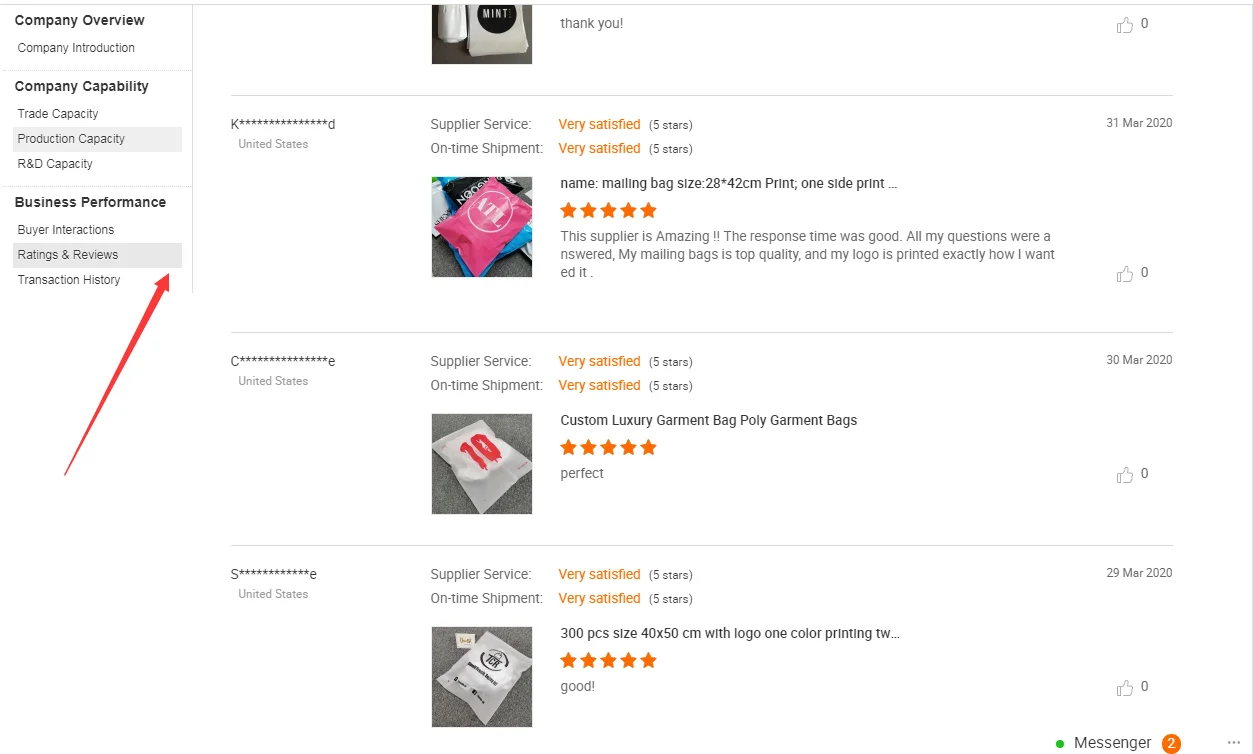Navigate to Buyer Interactions

tap(66, 230)
